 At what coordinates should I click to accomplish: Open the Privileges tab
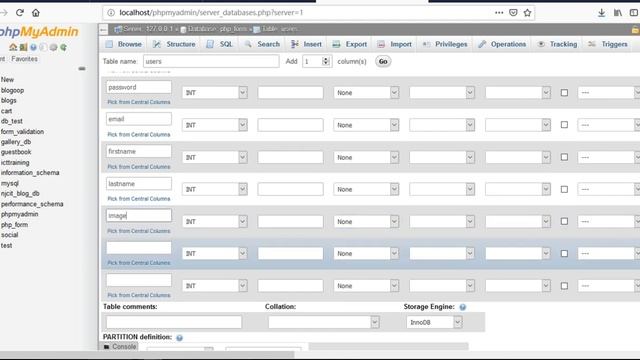[x=445, y=44]
